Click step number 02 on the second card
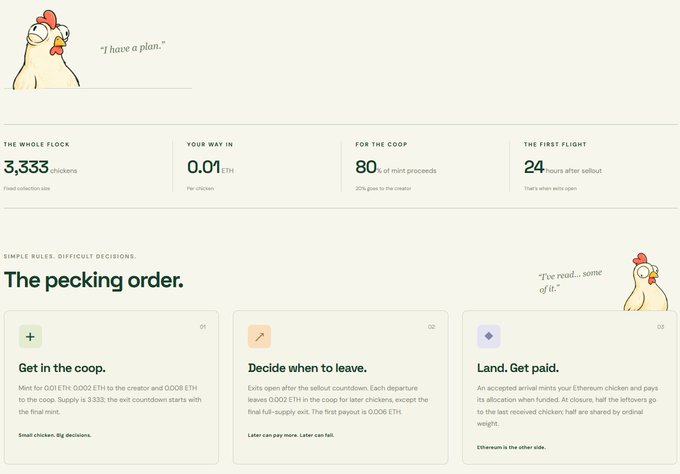The width and height of the screenshot is (680, 474). click(432, 327)
